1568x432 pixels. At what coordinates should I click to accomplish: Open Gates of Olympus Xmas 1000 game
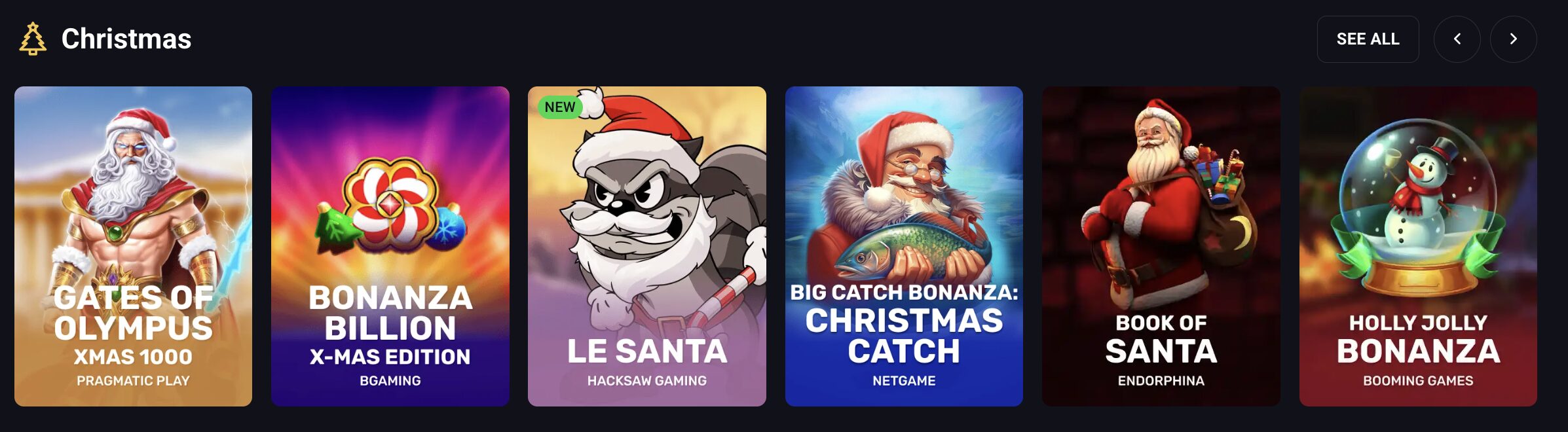pos(133,246)
